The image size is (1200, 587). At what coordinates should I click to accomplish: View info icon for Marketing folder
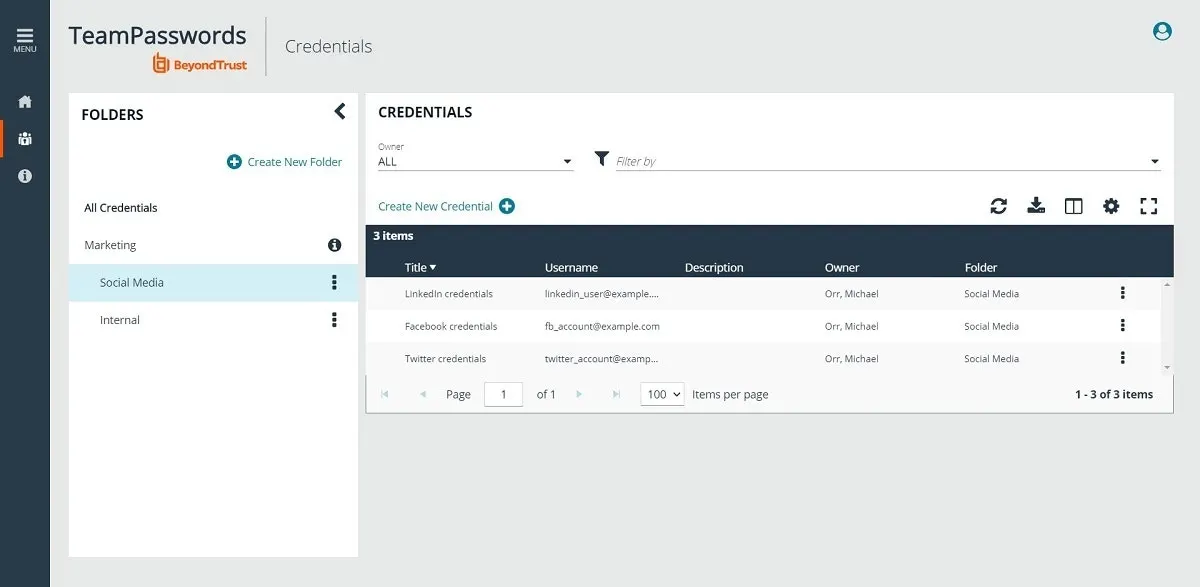pyautogui.click(x=335, y=245)
